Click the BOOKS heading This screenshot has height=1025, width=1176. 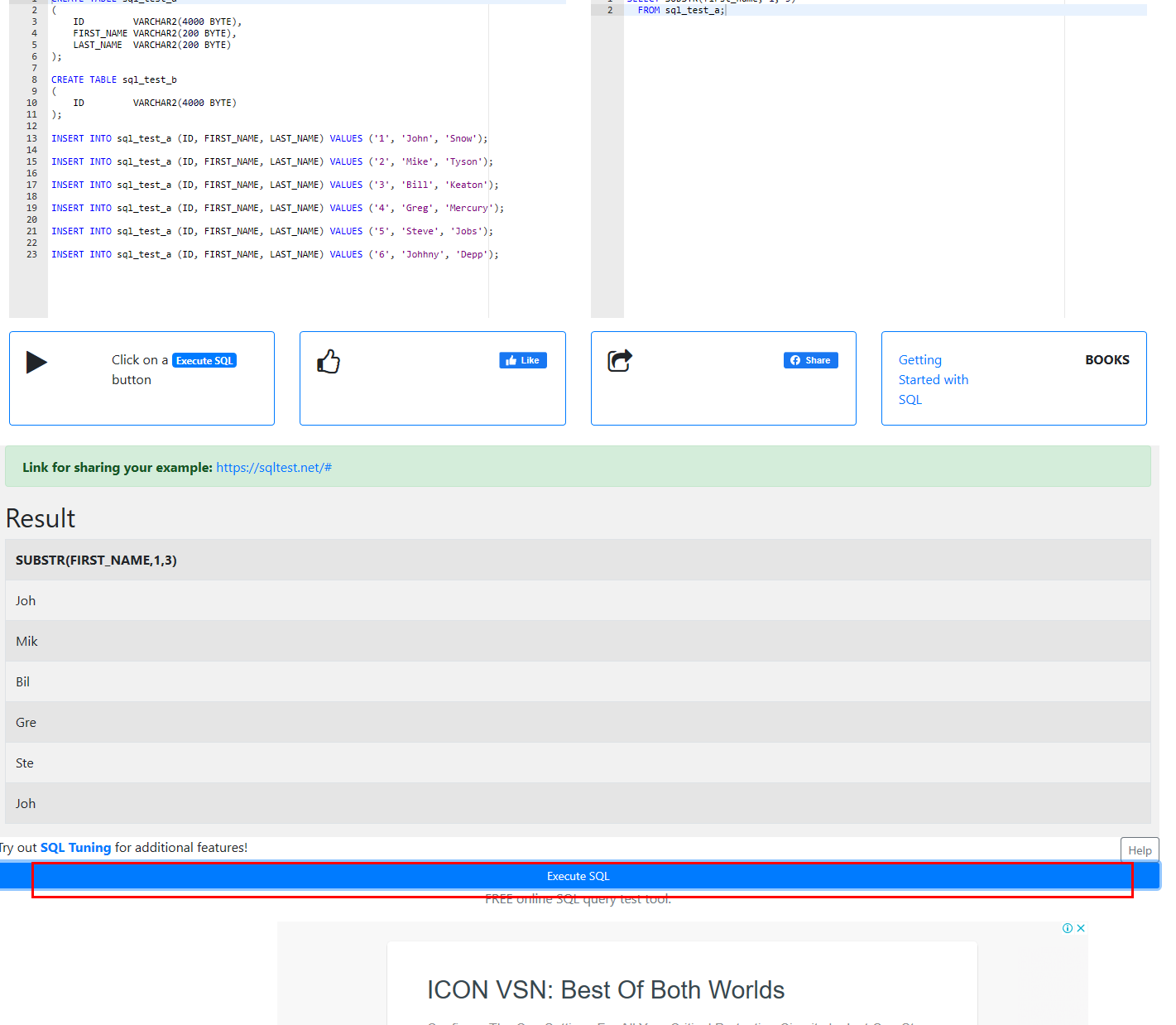(1107, 359)
